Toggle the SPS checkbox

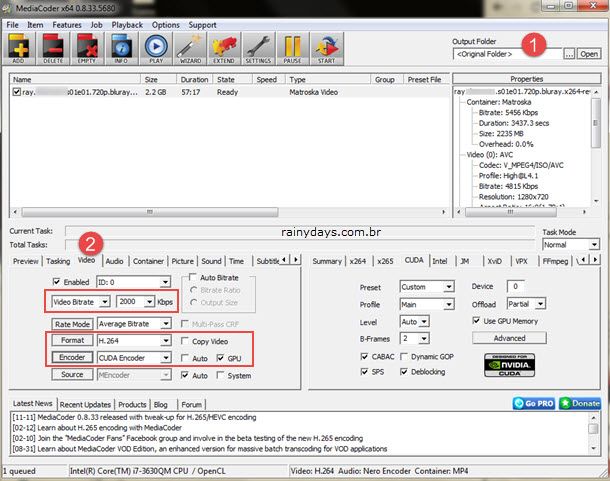click(x=364, y=372)
